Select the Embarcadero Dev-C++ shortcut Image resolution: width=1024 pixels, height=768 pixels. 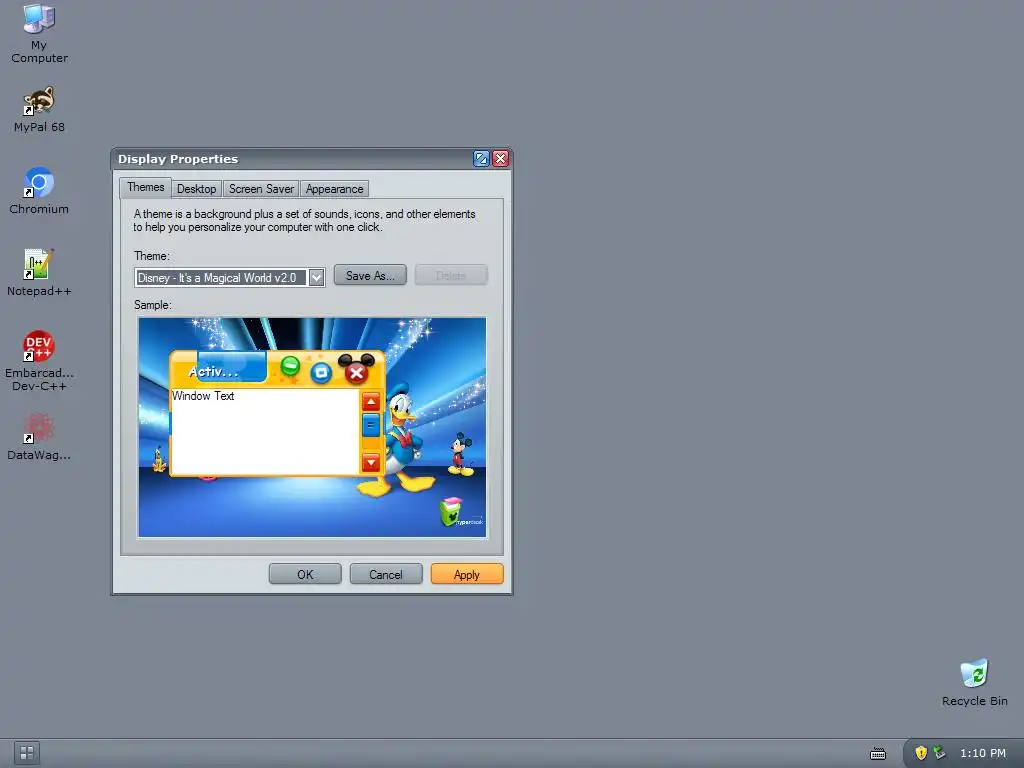pos(39,360)
